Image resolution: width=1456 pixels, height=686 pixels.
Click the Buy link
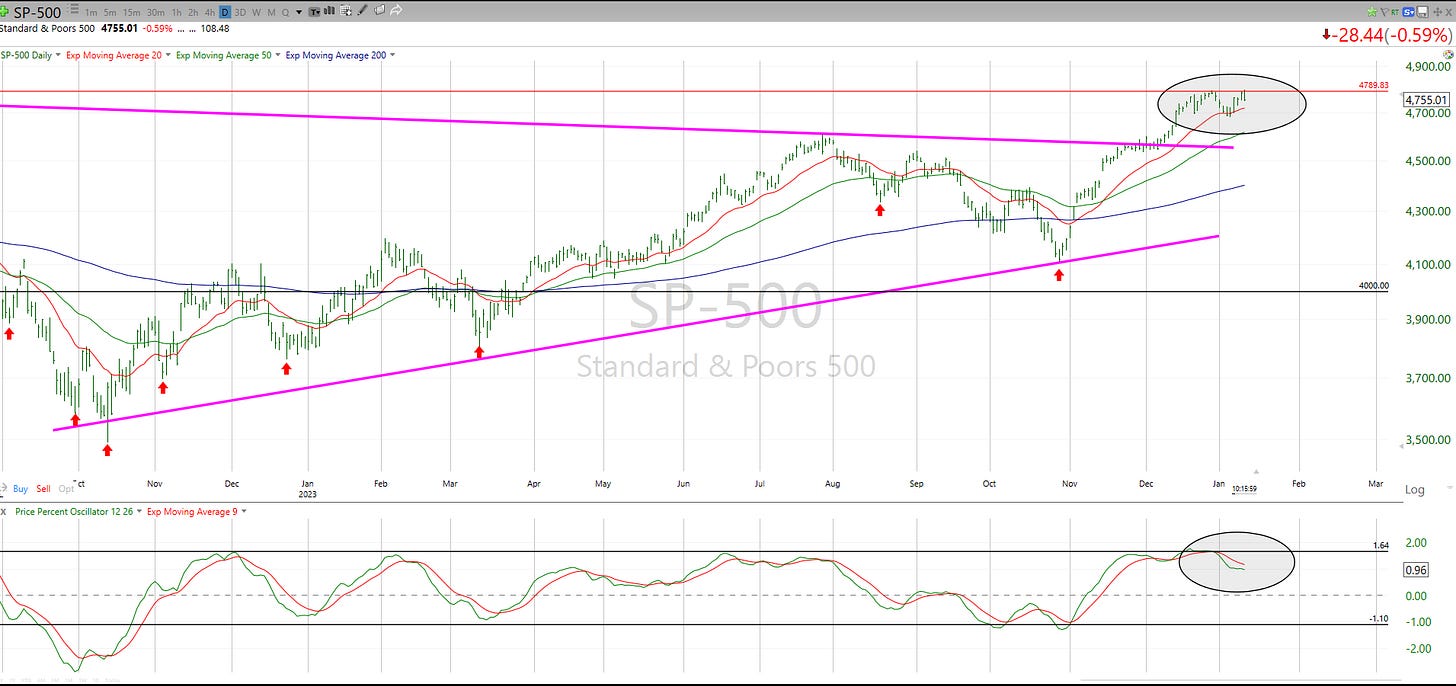pos(20,489)
